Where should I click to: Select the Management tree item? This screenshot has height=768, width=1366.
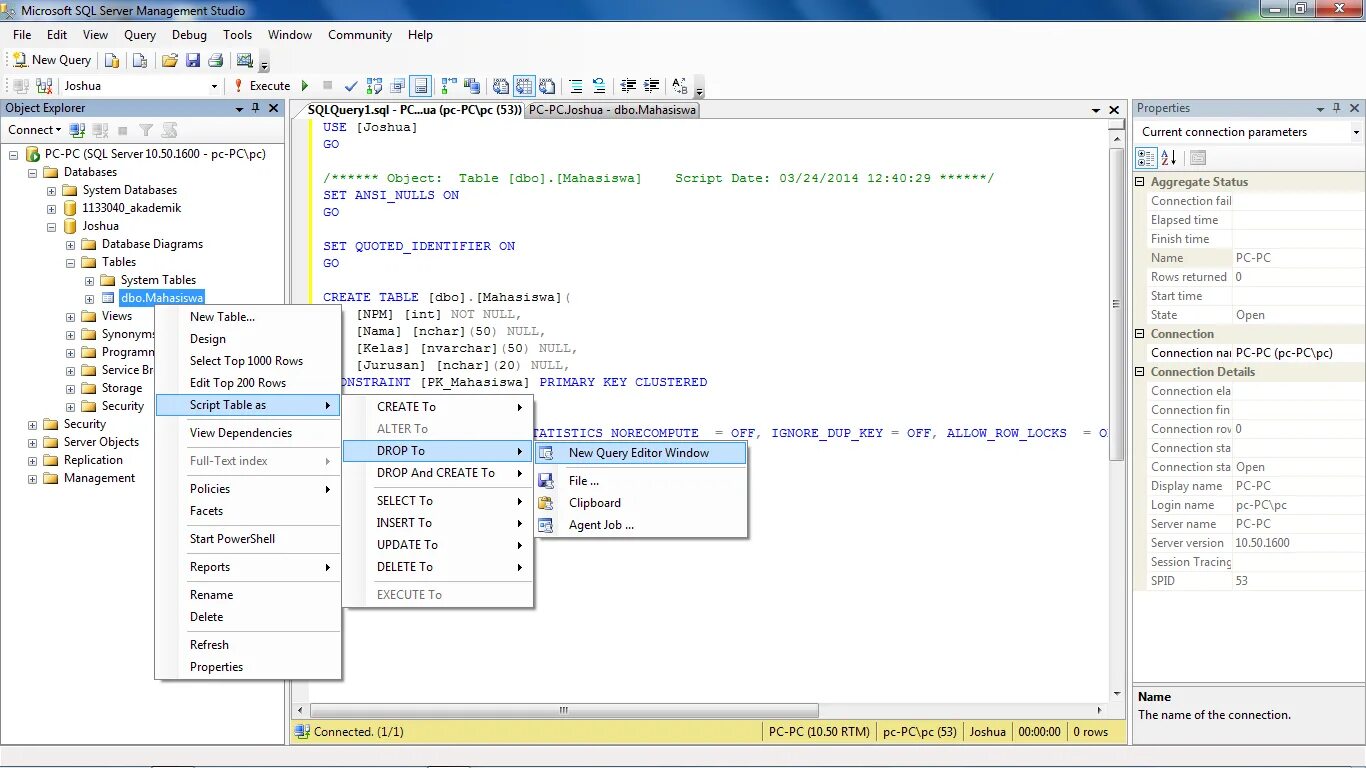tap(99, 478)
